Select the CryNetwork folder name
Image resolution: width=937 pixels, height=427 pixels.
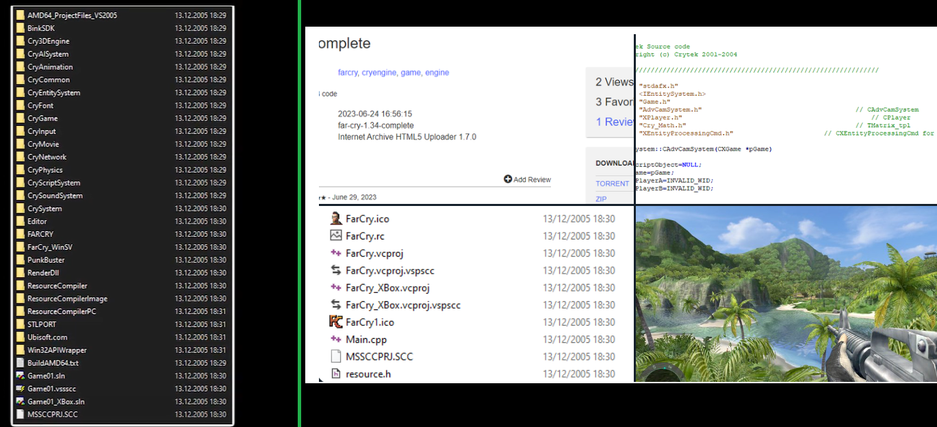47,156
